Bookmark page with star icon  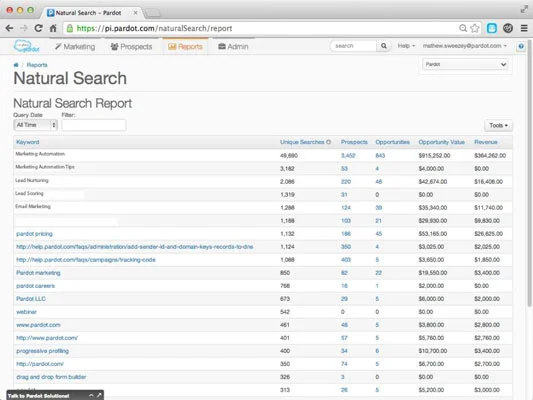point(475,28)
